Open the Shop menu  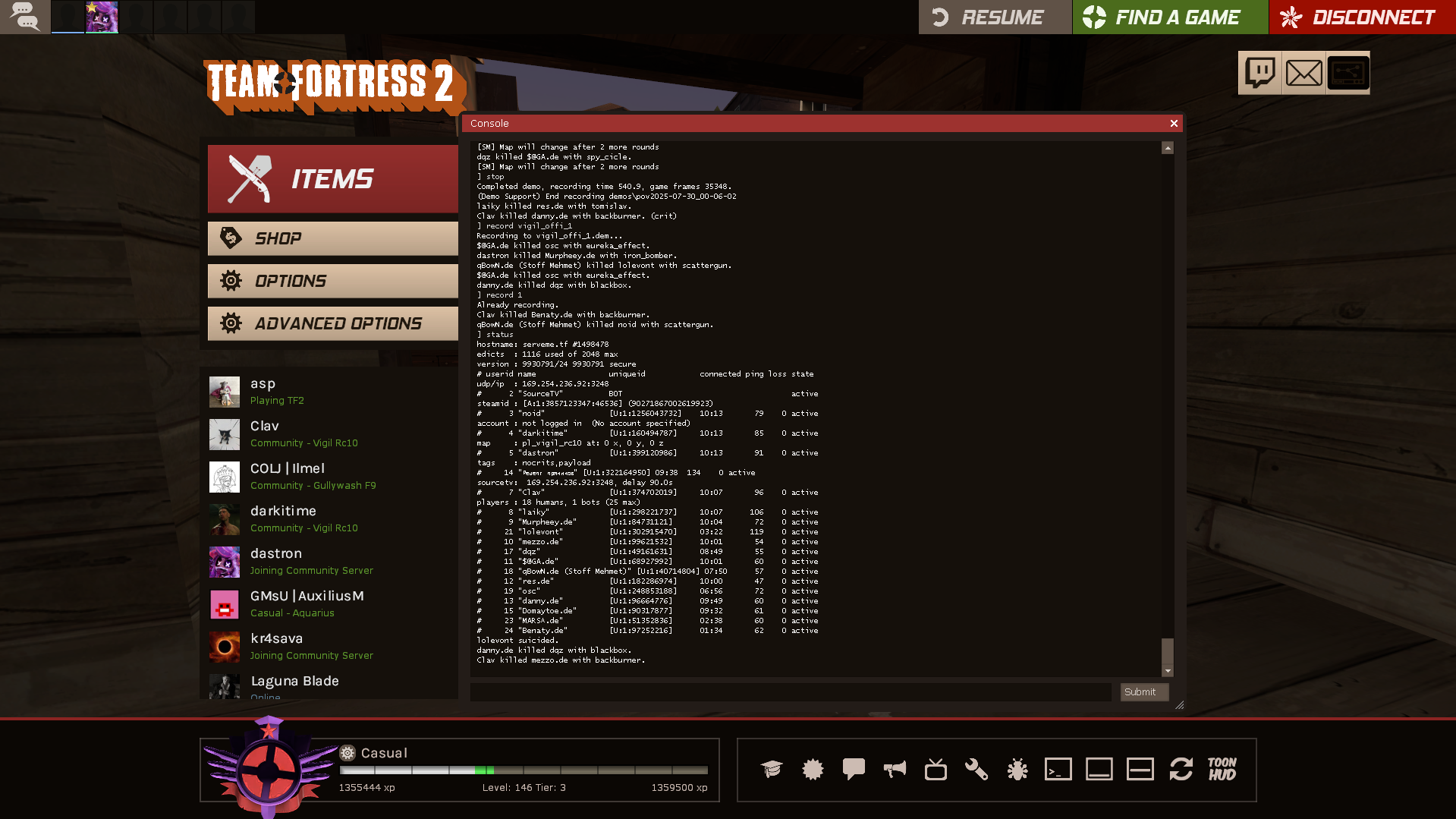333,238
